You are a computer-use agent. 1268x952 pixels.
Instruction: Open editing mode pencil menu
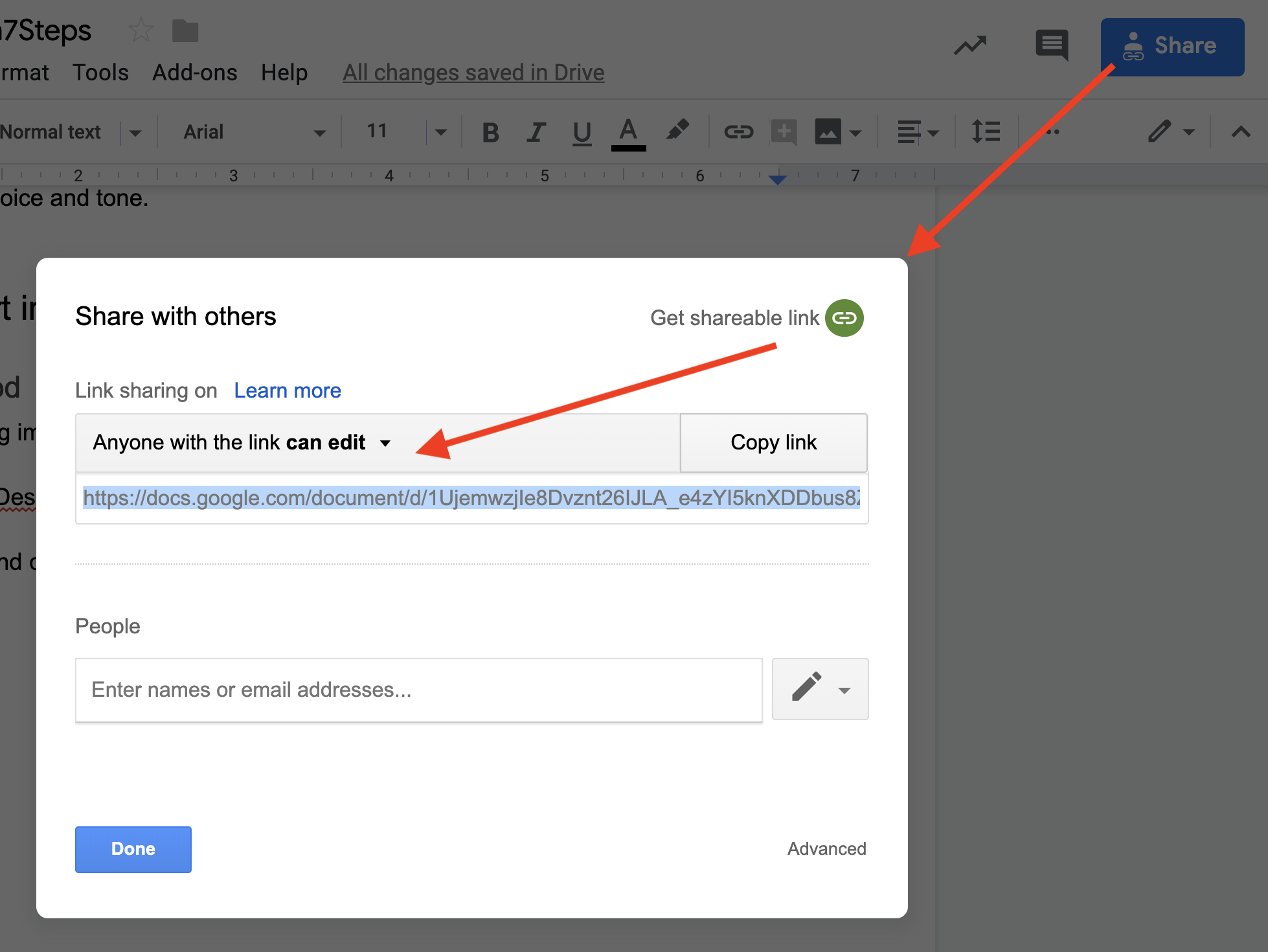(1159, 131)
